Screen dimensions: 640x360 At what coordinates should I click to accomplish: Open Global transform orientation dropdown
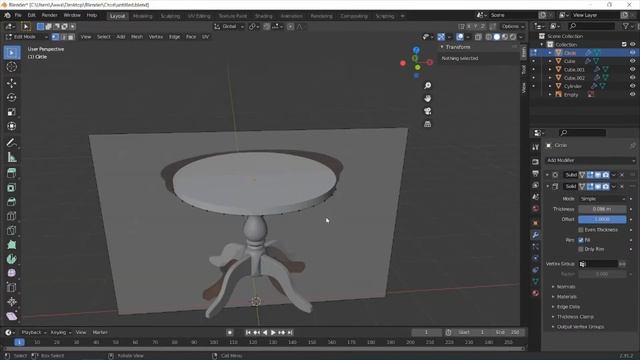click(229, 27)
